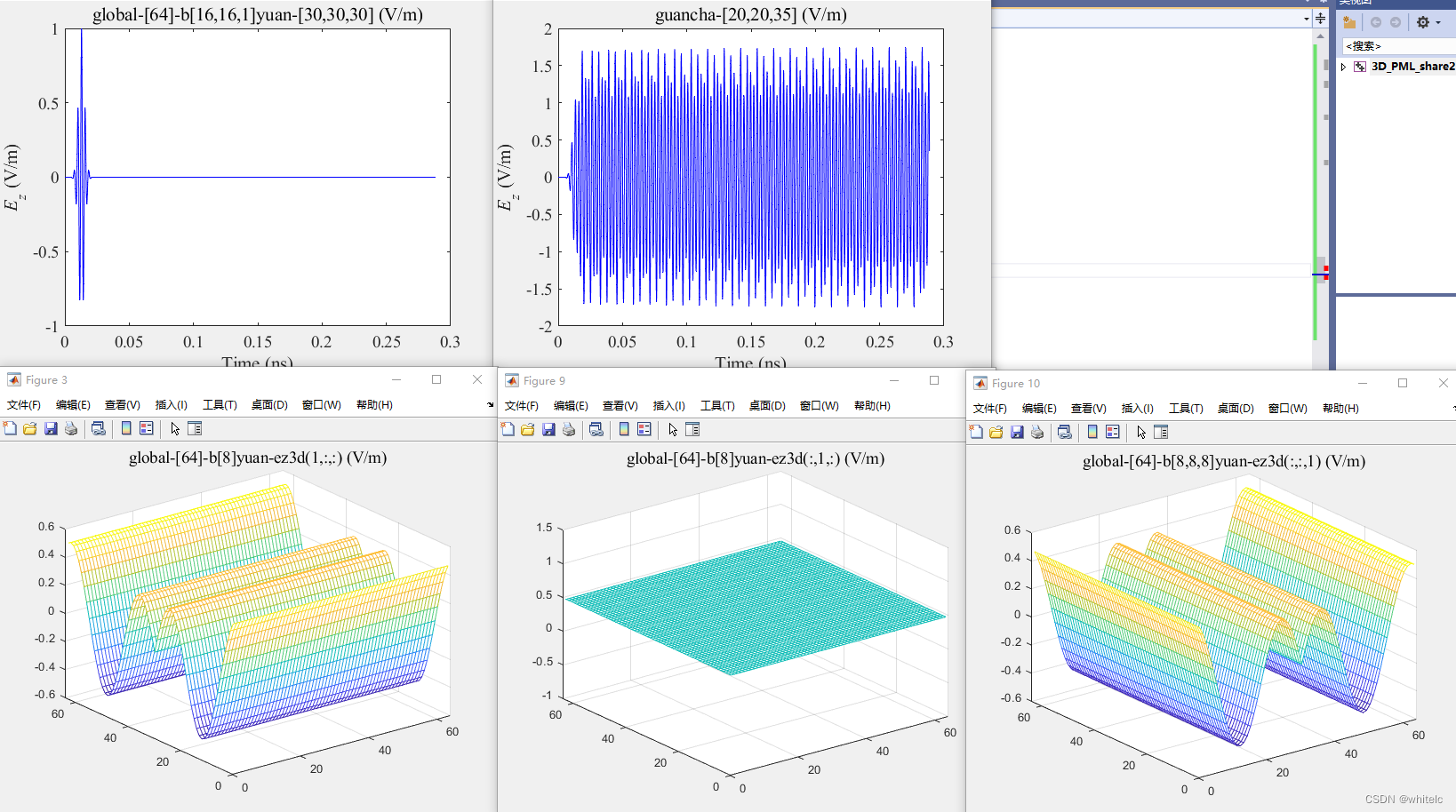
Task: Open 文件(F) menu in Figure 3
Action: (x=24, y=405)
